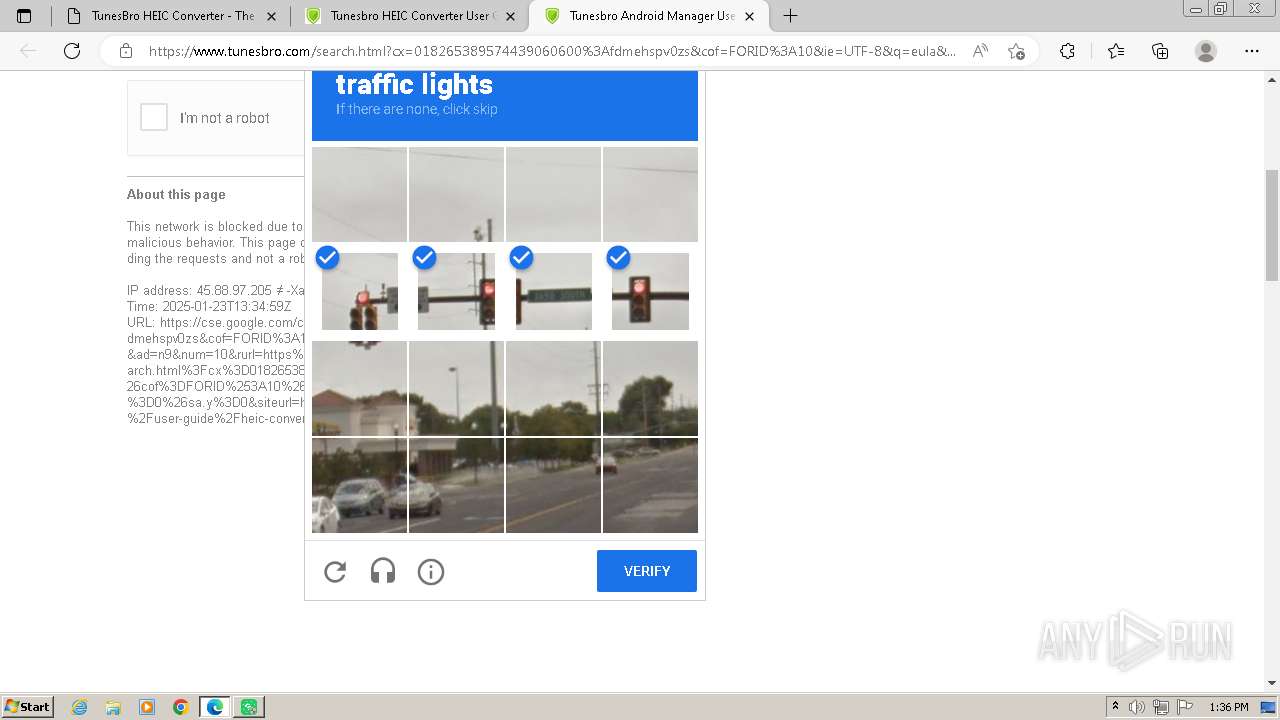Click the page vertical scrollbar thumb

[1272, 225]
